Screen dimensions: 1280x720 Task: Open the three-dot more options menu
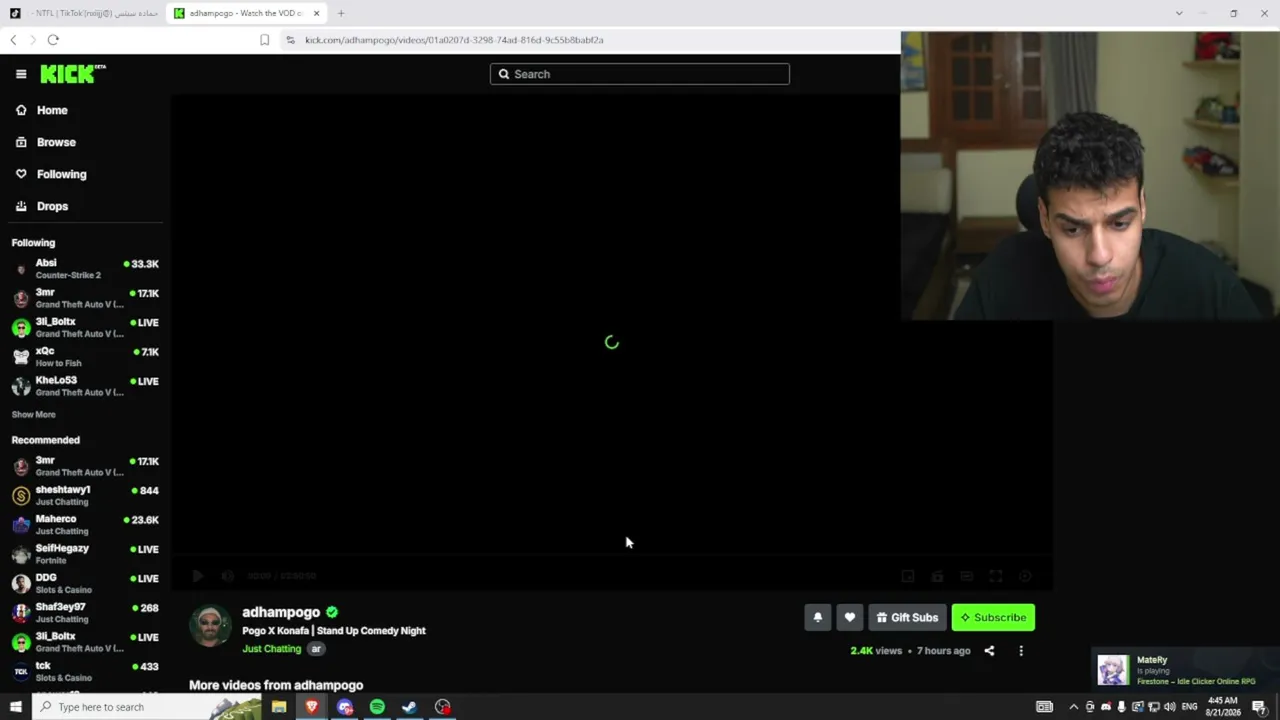pyautogui.click(x=1021, y=651)
